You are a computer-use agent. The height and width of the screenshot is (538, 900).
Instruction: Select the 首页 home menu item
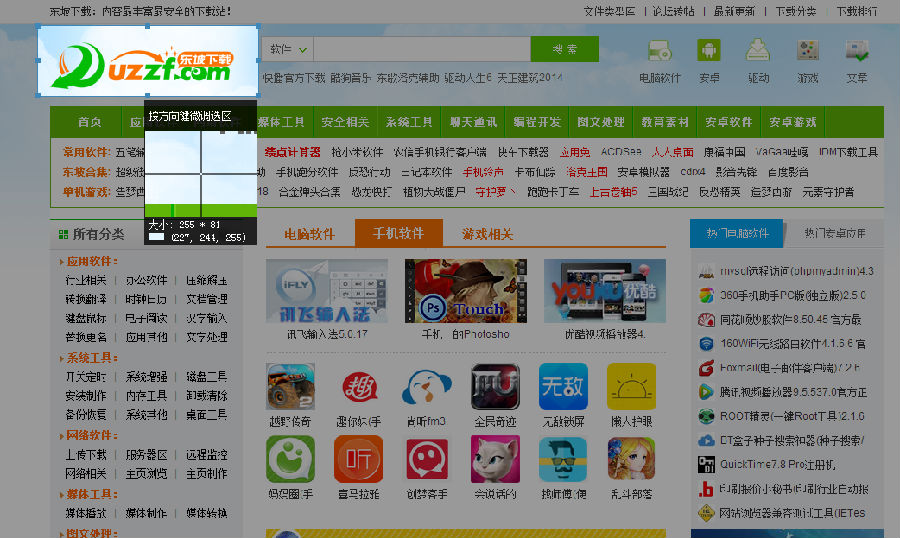tap(90, 122)
